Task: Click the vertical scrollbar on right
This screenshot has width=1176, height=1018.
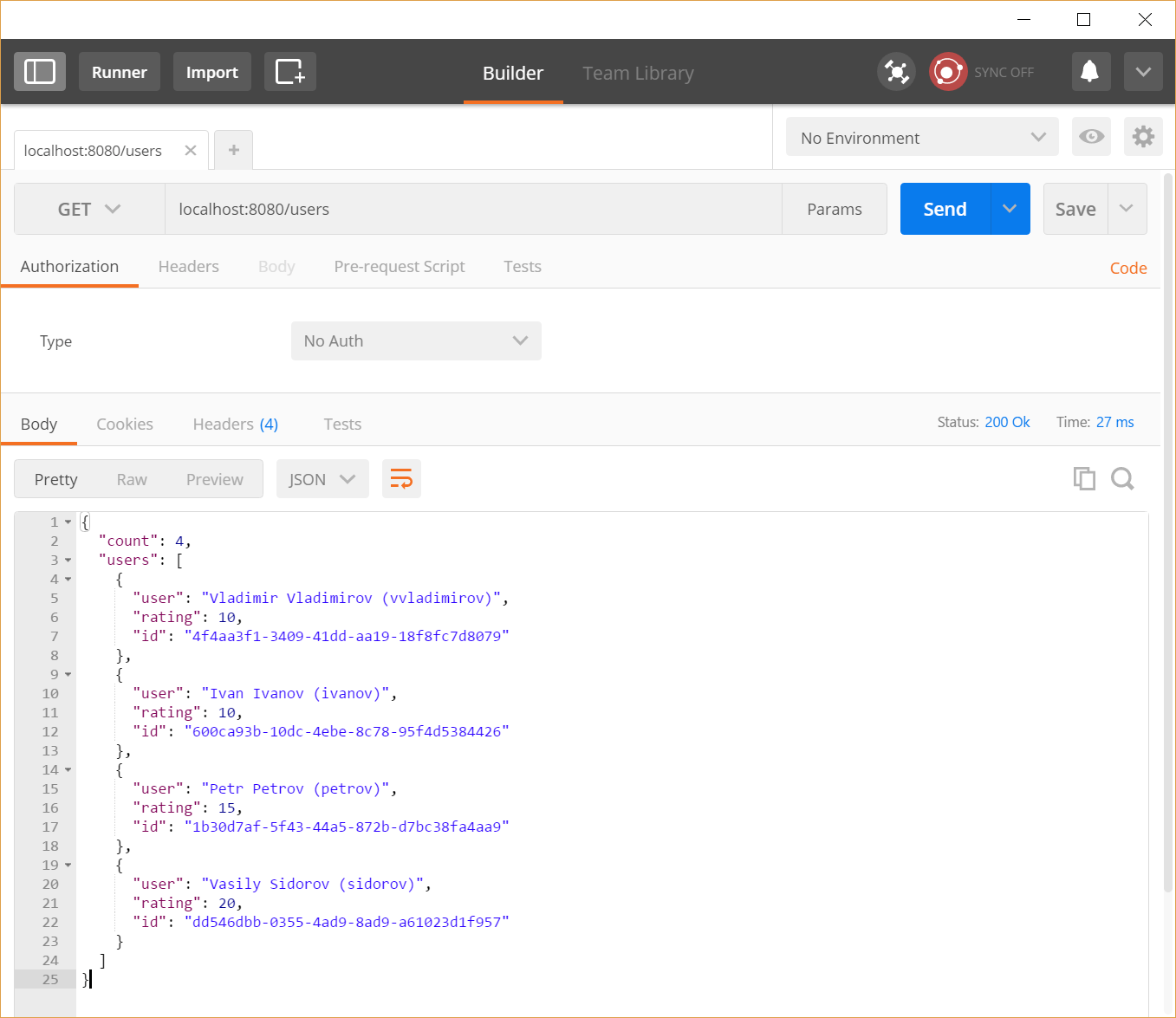Action: pyautogui.click(x=1168, y=533)
